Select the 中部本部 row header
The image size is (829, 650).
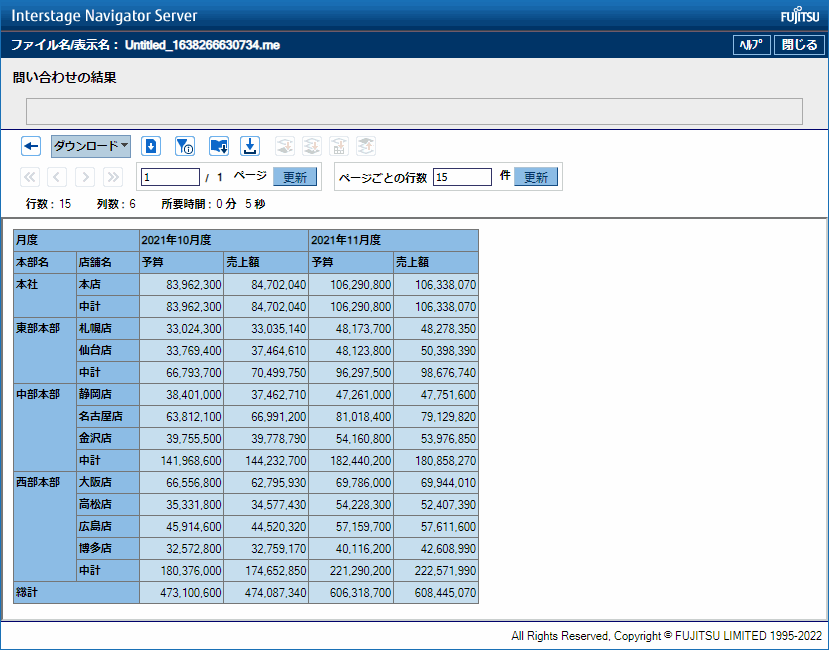pos(45,427)
